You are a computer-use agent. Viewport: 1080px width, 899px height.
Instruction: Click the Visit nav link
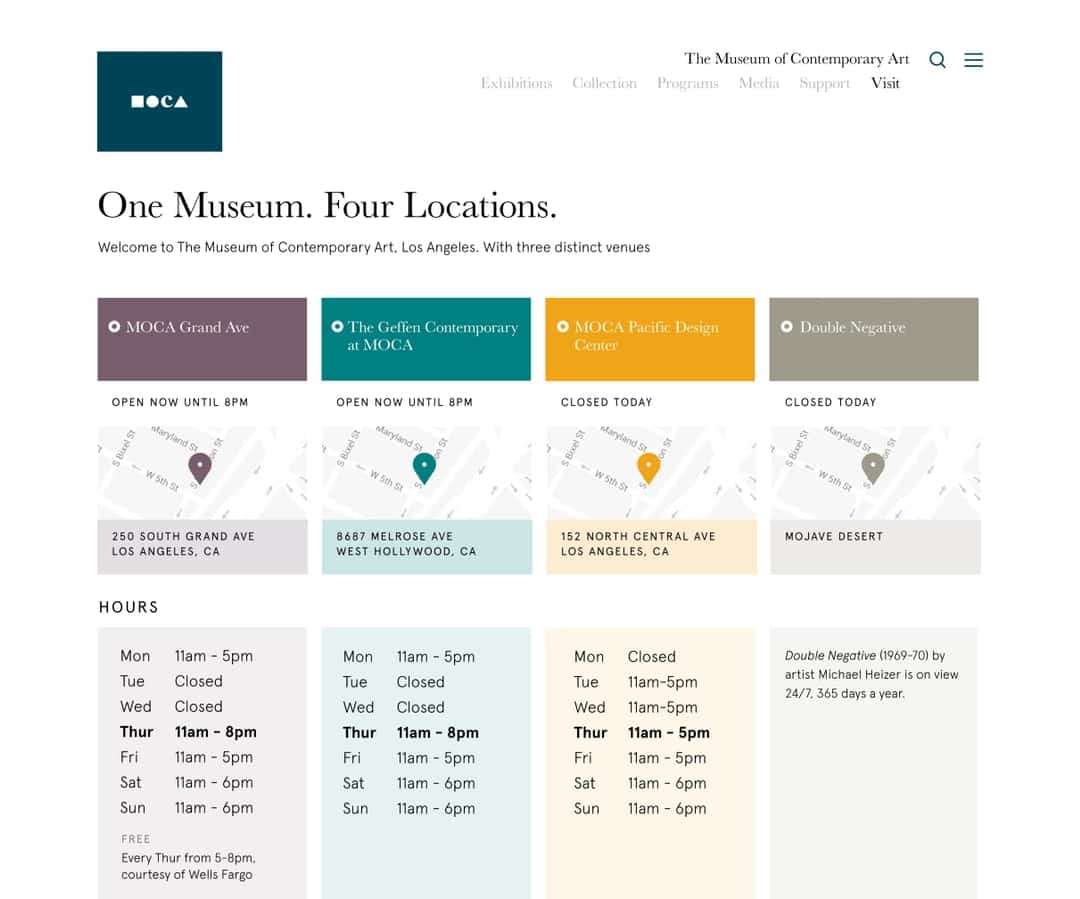[x=885, y=83]
